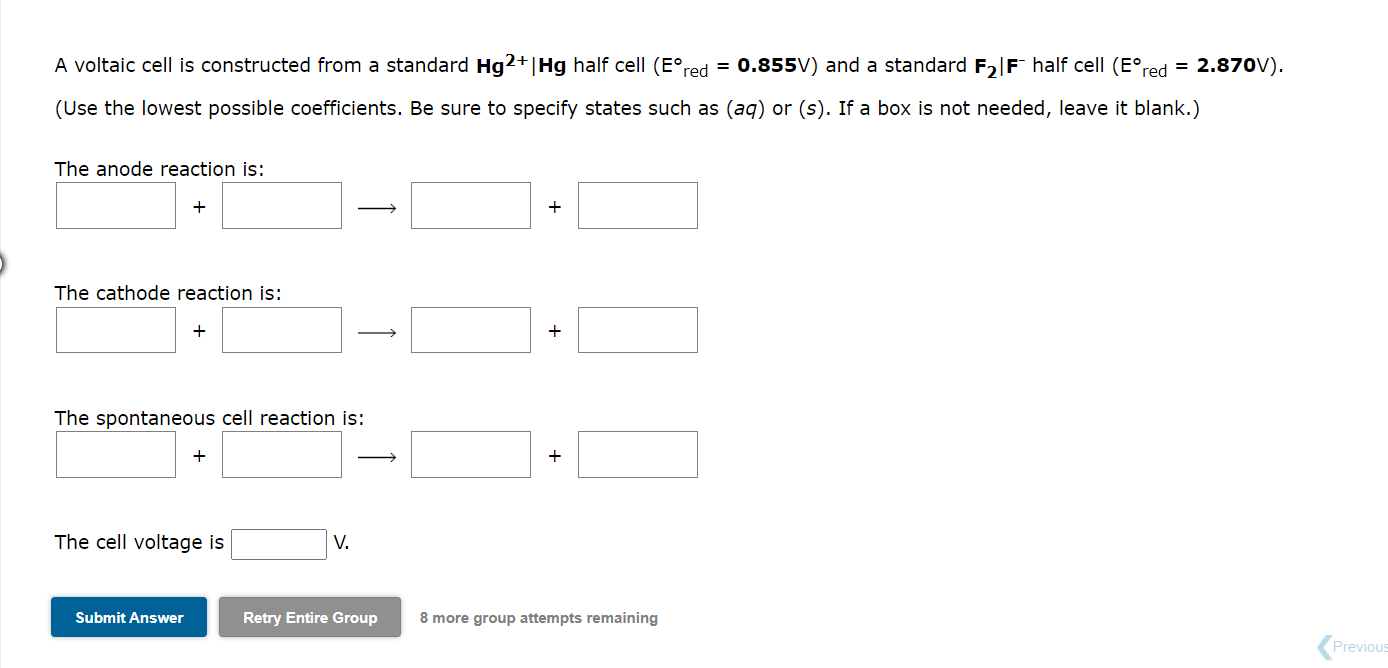The height and width of the screenshot is (668, 1388).
Task: Click the first spontaneous cell reaction product box
Action: pos(471,455)
